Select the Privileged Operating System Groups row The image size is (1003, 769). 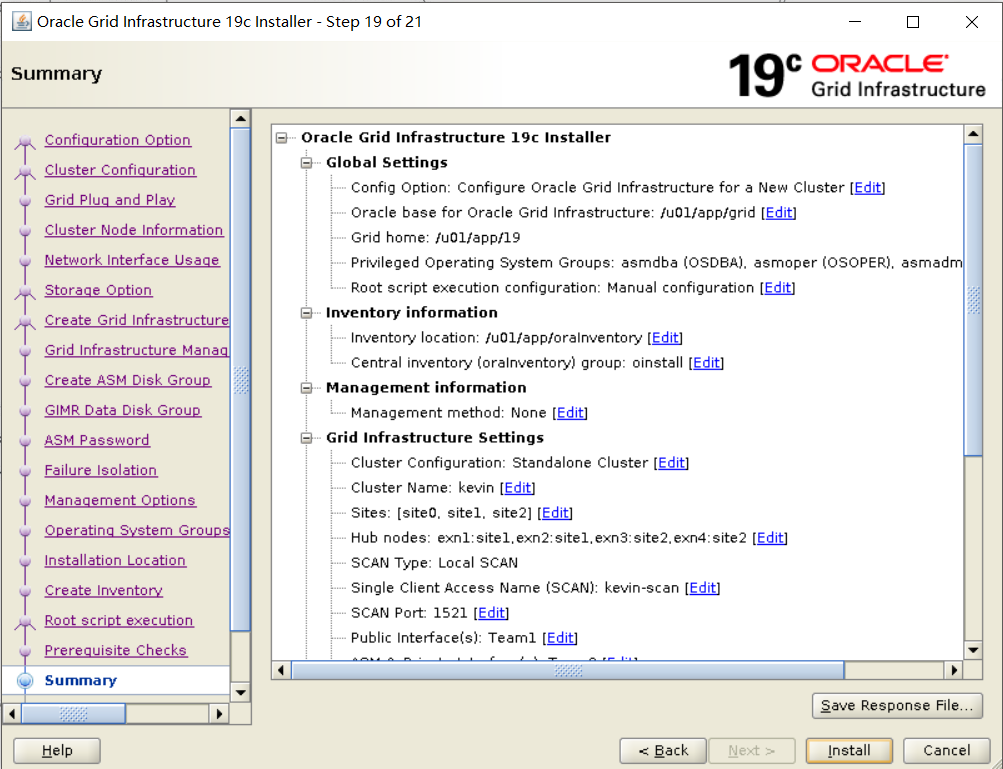tap(656, 263)
